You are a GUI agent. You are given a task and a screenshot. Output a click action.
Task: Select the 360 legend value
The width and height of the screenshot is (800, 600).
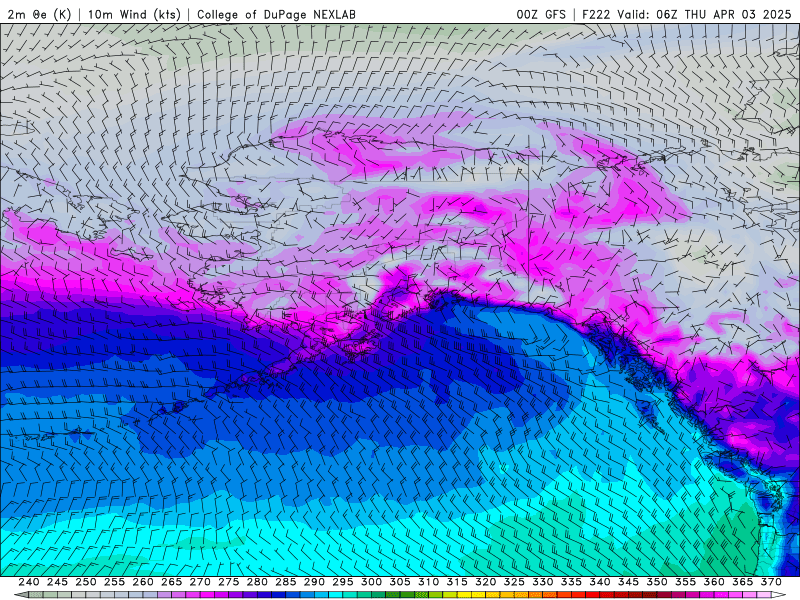(714, 582)
